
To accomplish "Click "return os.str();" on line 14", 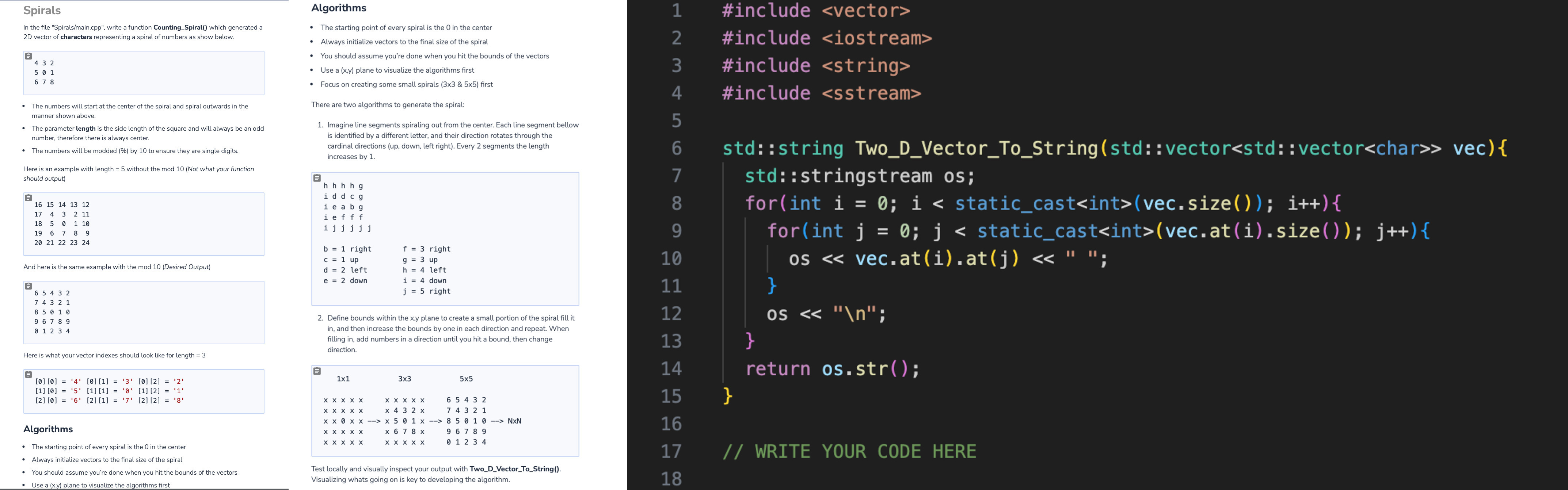I will tap(831, 368).
